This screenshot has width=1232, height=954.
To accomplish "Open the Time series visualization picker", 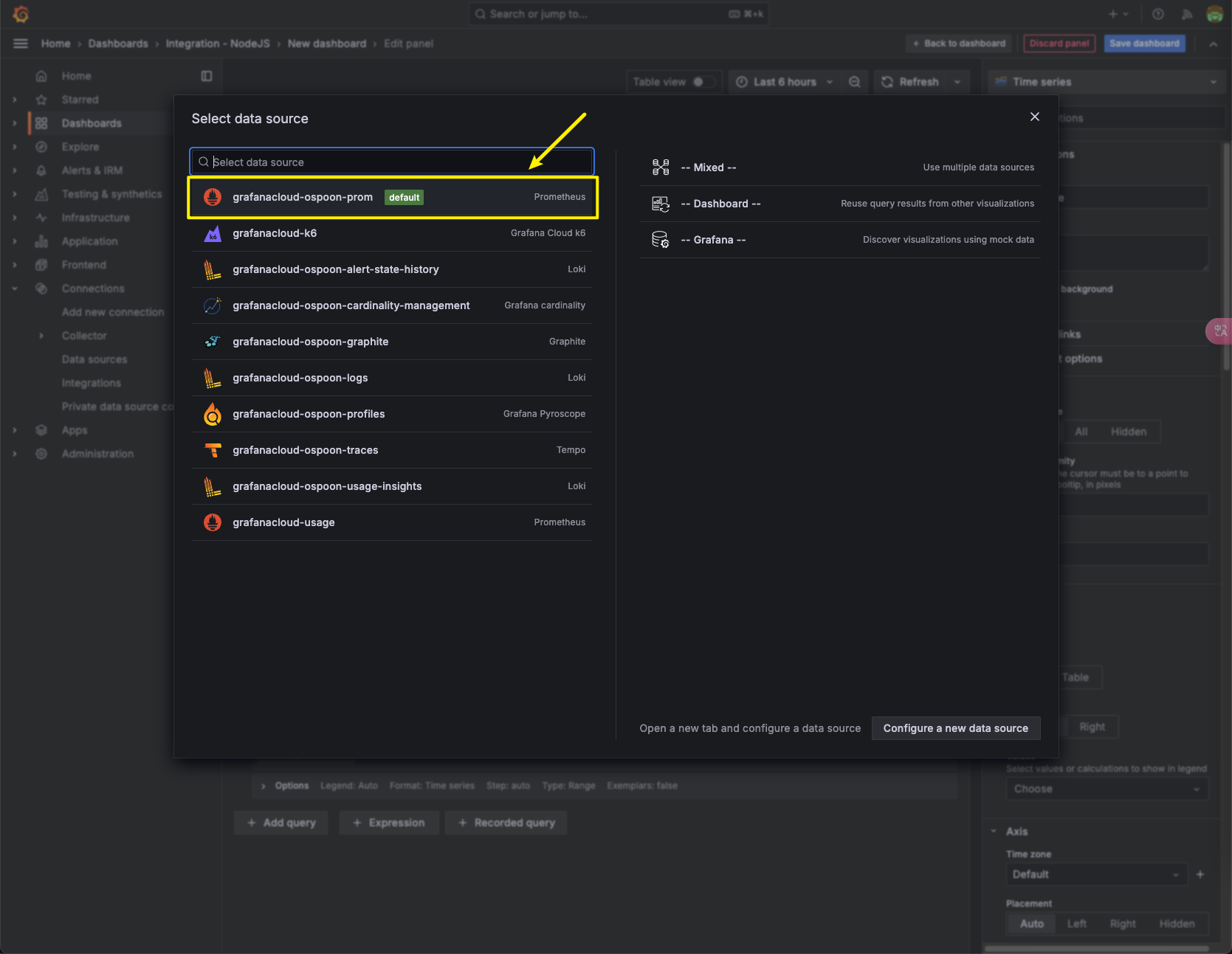I will coord(1106,82).
